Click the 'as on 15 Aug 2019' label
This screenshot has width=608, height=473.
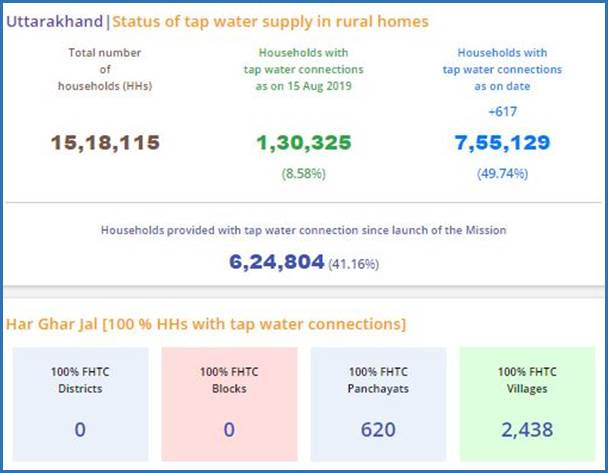coord(304,88)
